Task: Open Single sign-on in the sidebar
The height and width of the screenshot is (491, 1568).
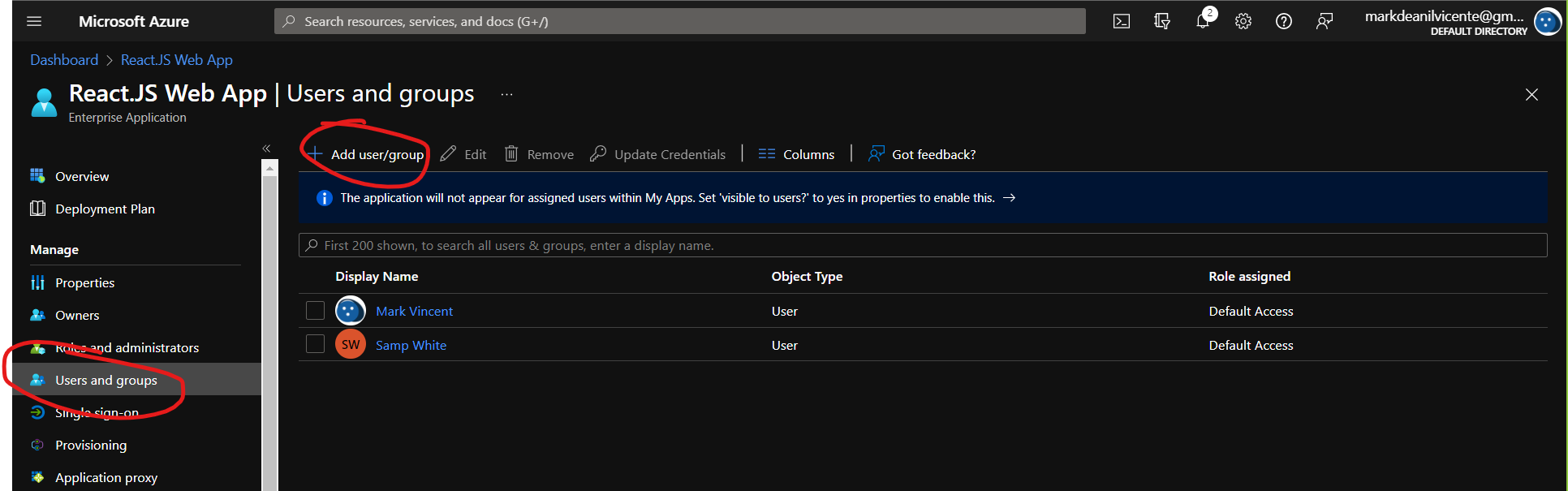Action: tap(97, 412)
